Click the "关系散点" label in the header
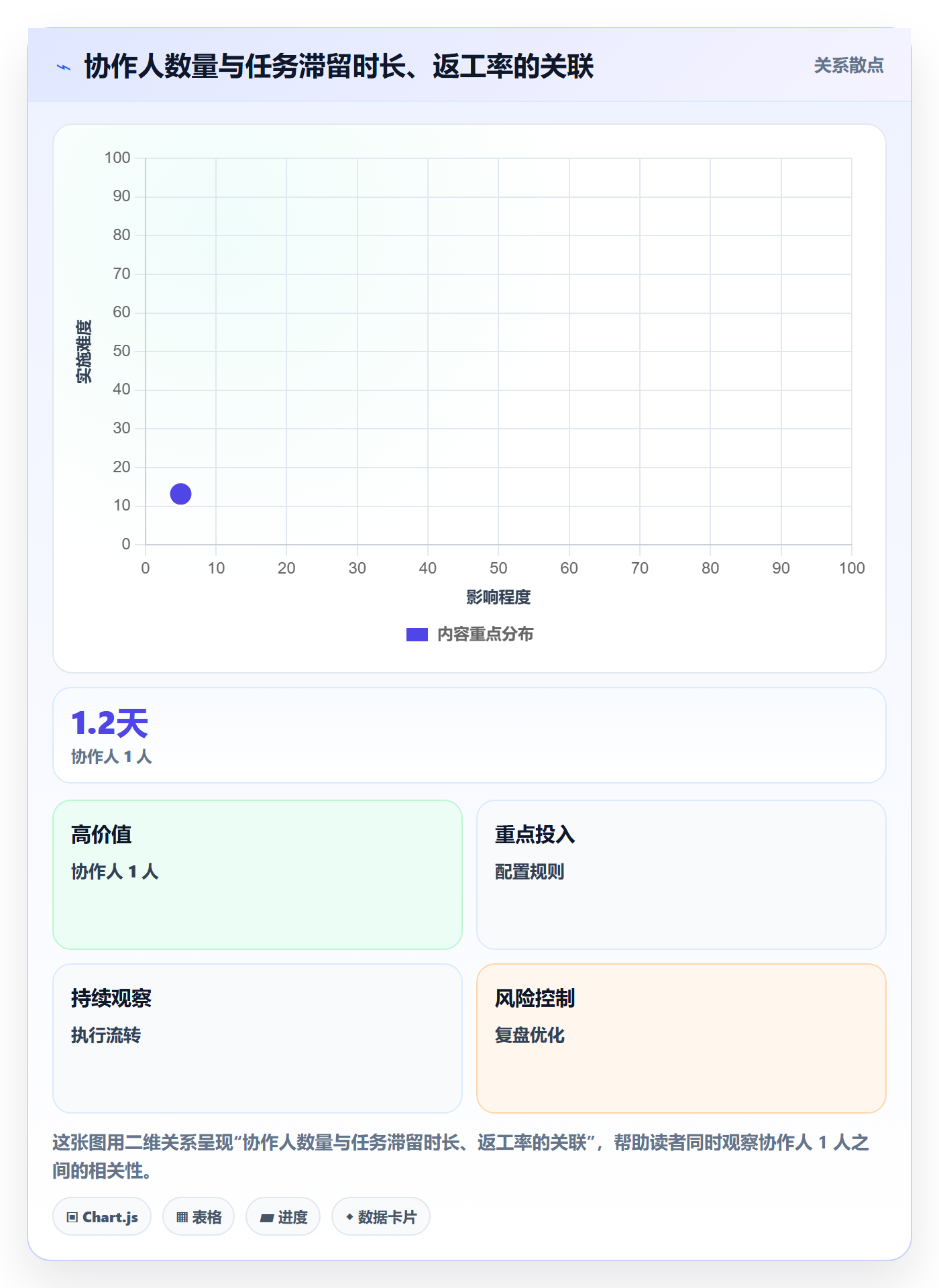Screen dimensions: 939x1288 coord(848,66)
